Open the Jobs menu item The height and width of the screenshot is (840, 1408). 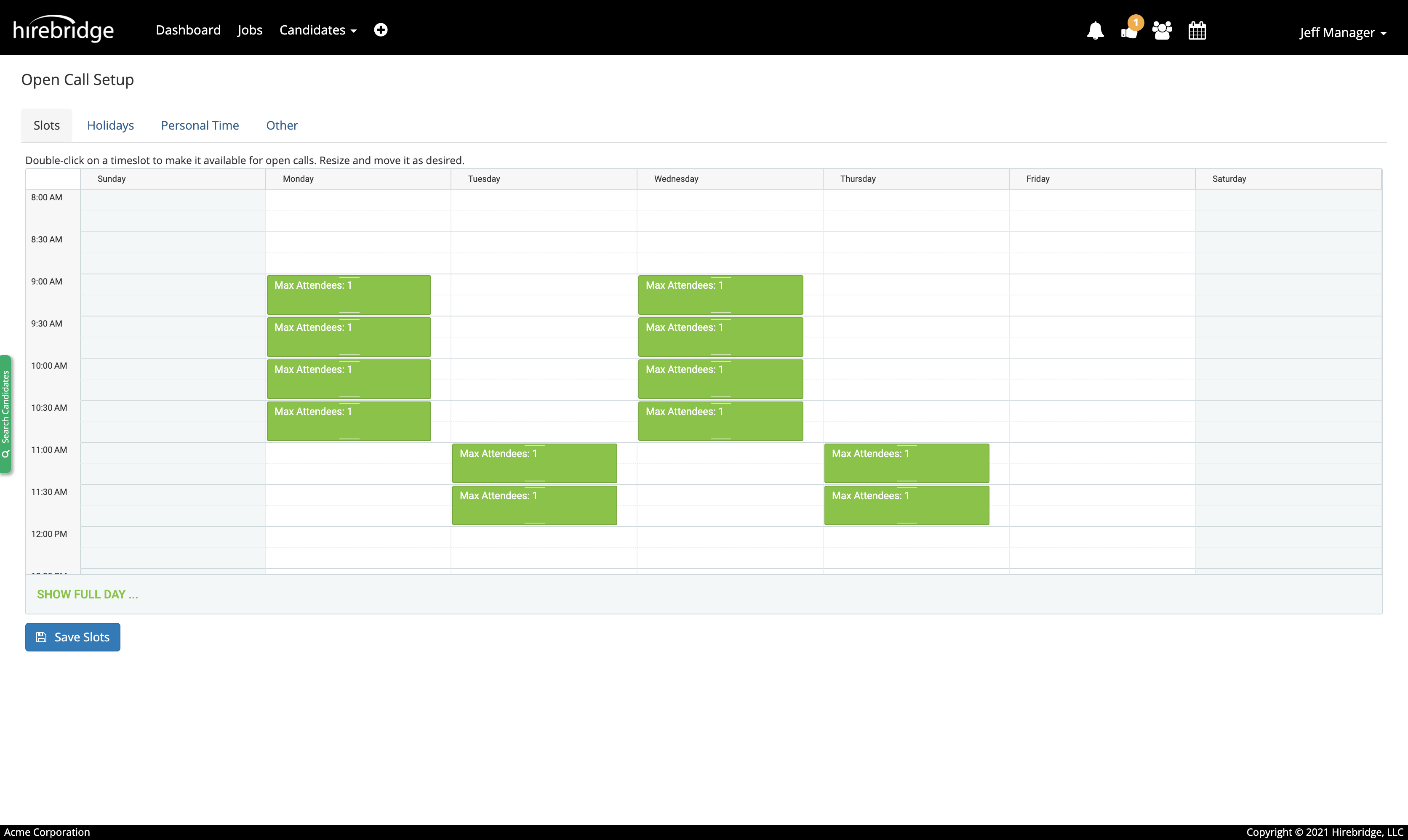[250, 30]
